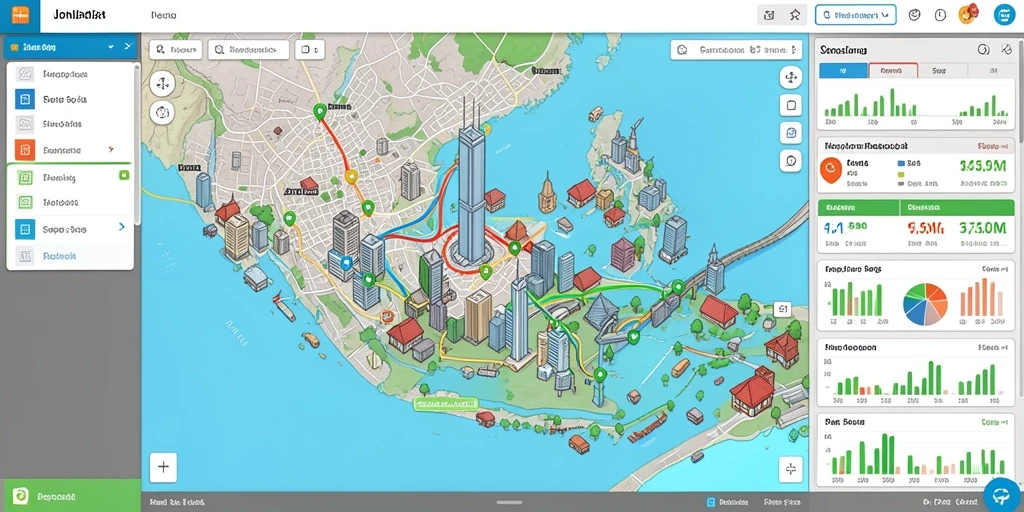Click the plus zoom button on map

click(163, 467)
